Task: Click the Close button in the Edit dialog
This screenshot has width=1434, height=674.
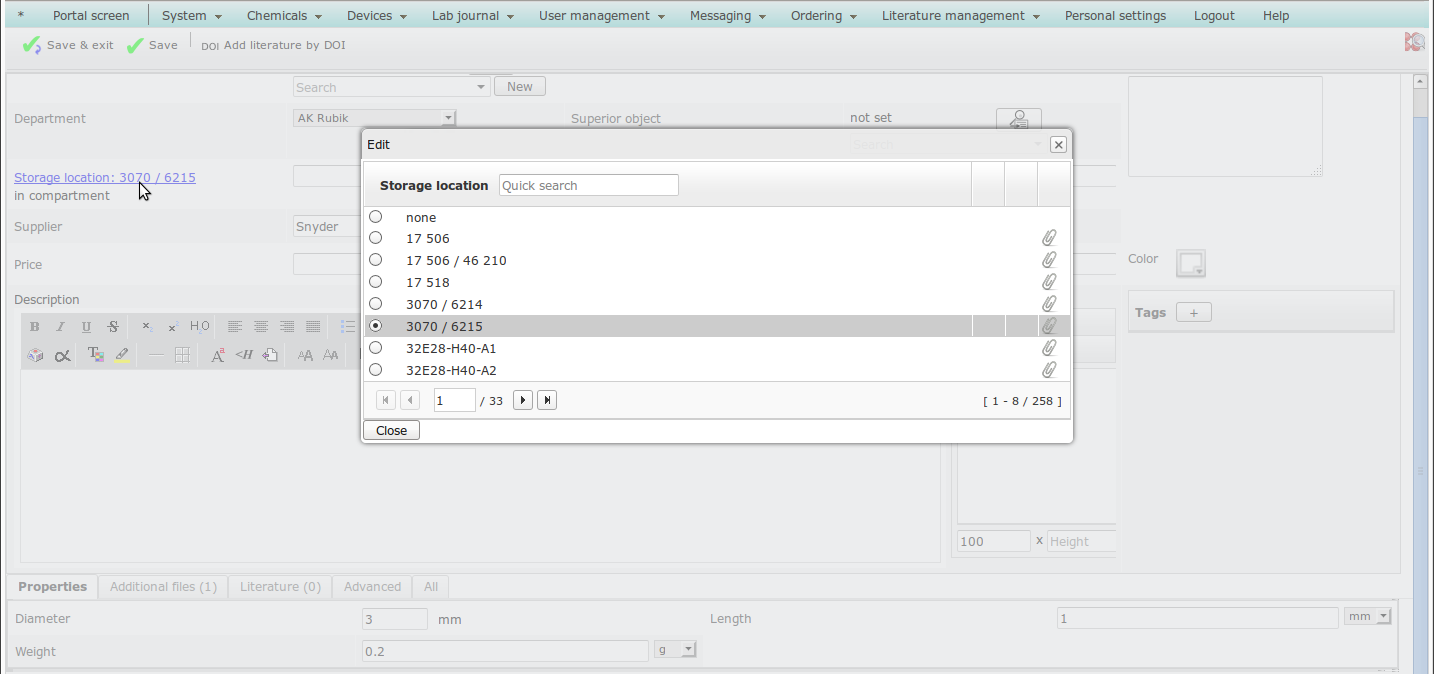Action: (x=391, y=430)
